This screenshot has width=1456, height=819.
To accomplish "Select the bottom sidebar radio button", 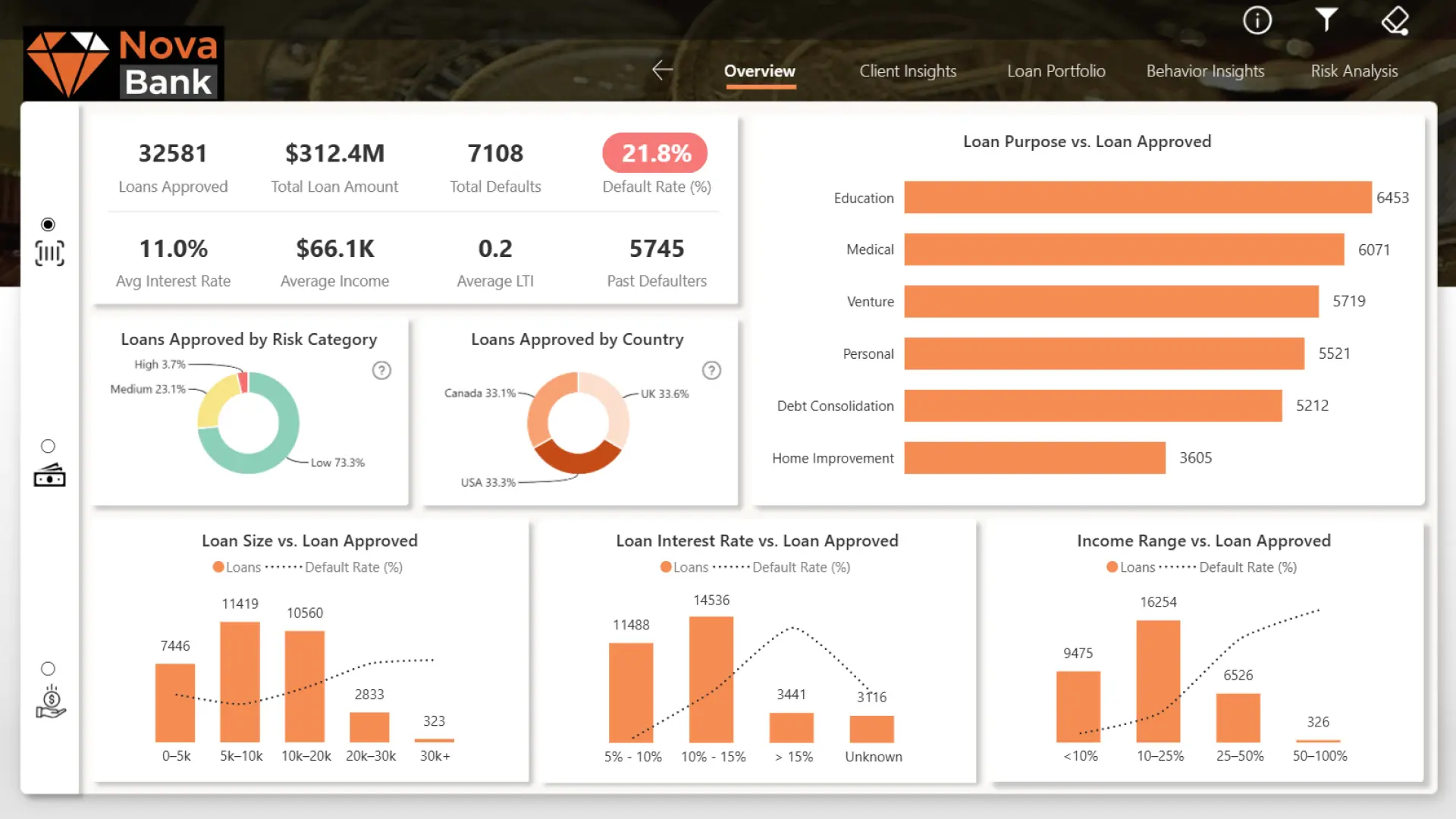I will pos(48,668).
